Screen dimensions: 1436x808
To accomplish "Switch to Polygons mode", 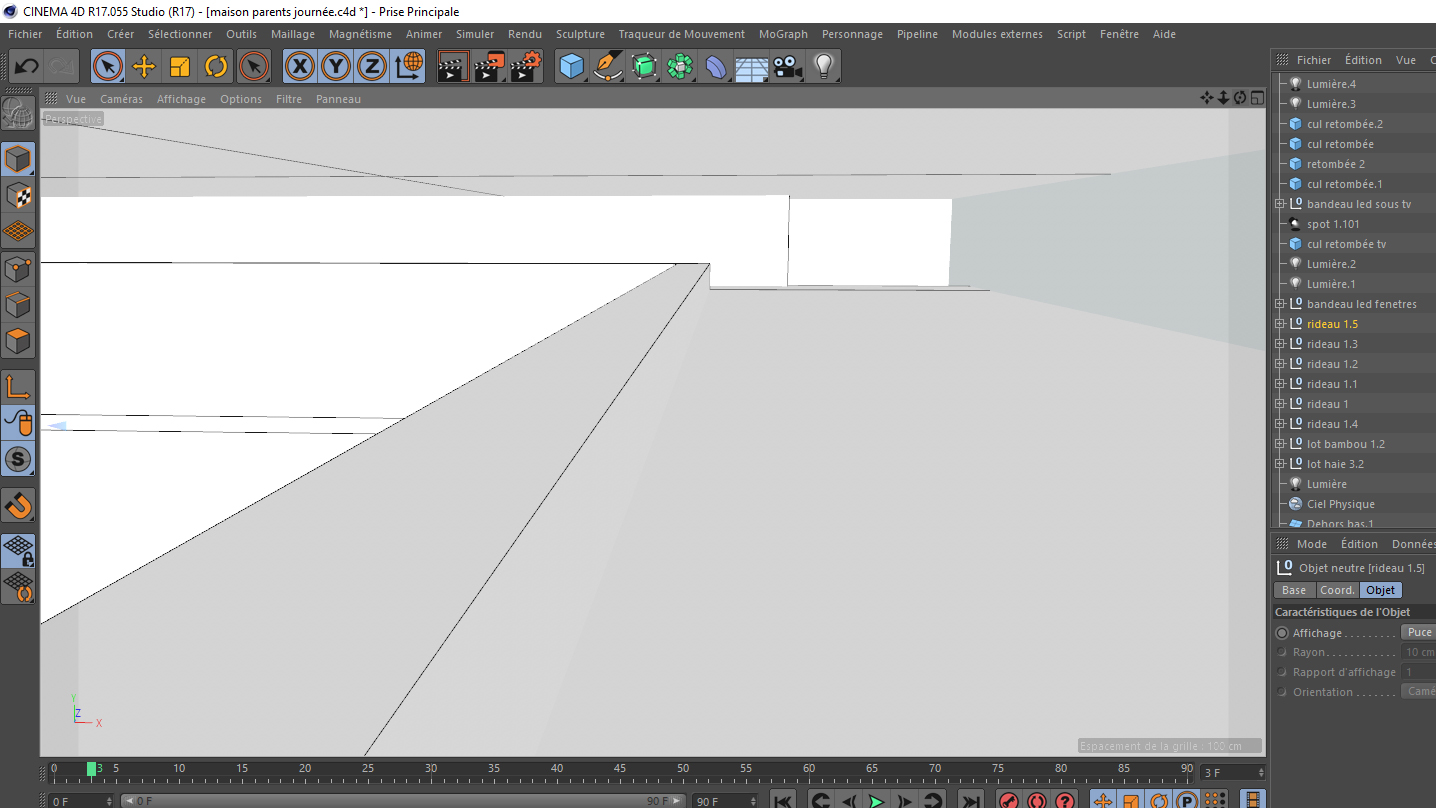I will (x=18, y=341).
